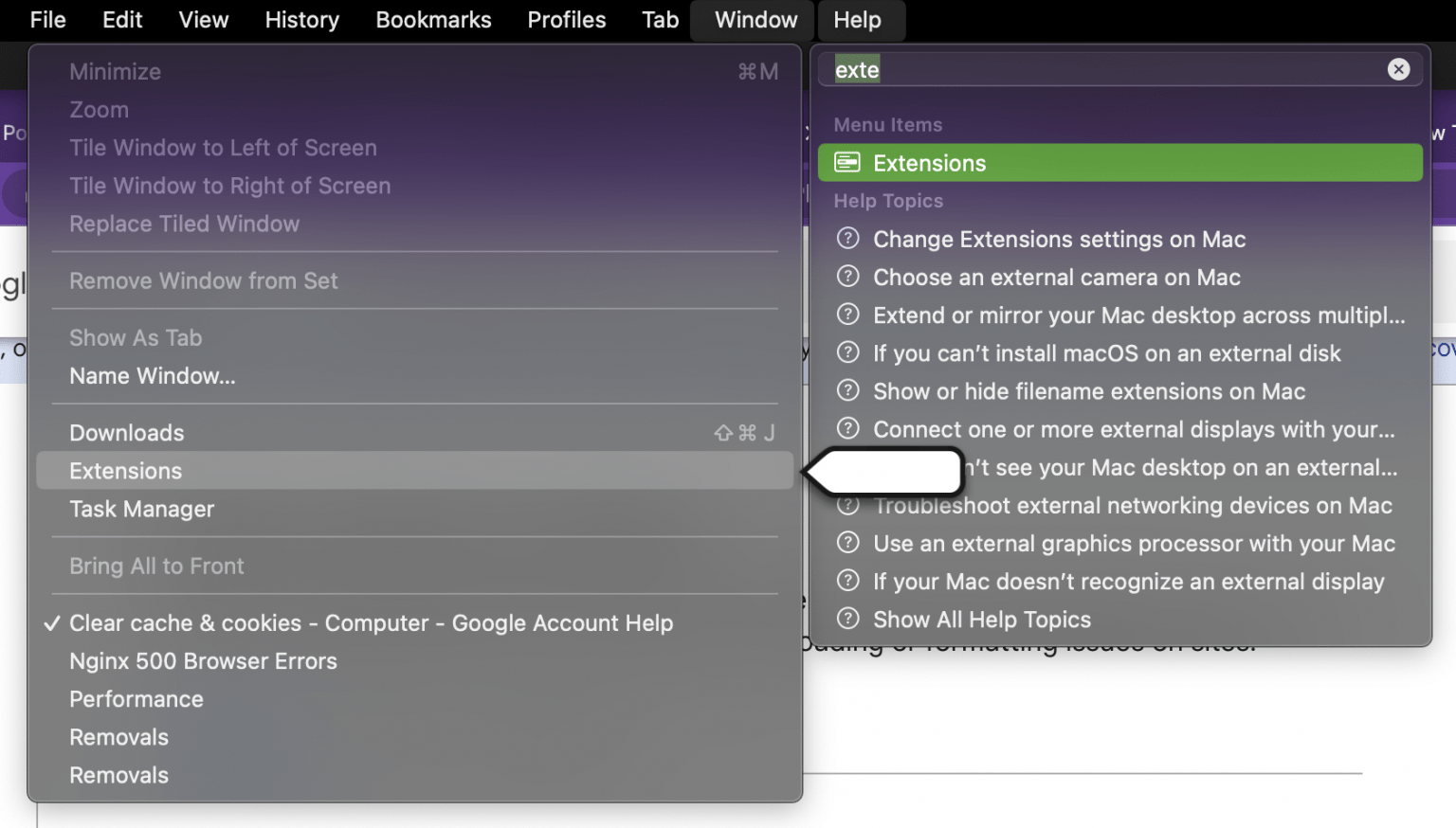Click the question icon for Troubleshoot external networking devices

pos(846,505)
